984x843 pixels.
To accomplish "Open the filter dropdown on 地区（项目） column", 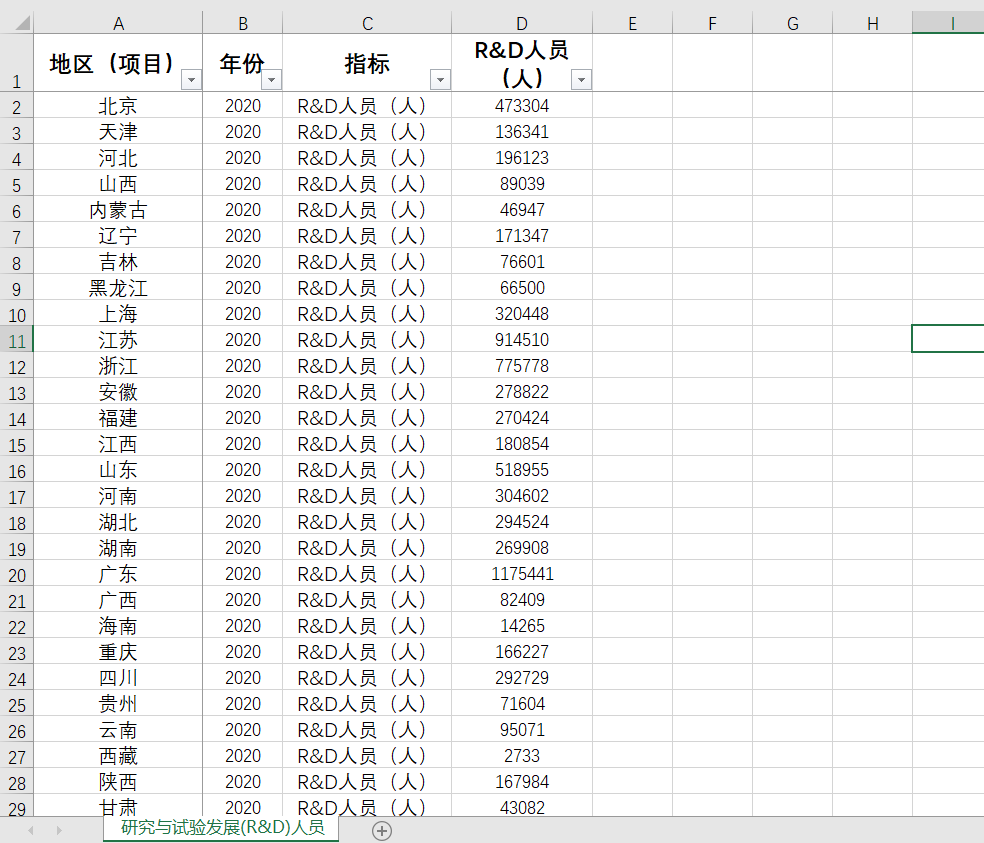I will [x=191, y=79].
